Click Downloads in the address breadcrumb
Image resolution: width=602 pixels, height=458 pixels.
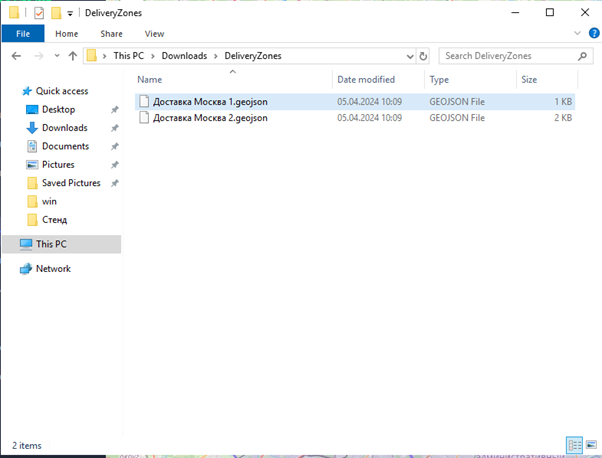[x=186, y=56]
